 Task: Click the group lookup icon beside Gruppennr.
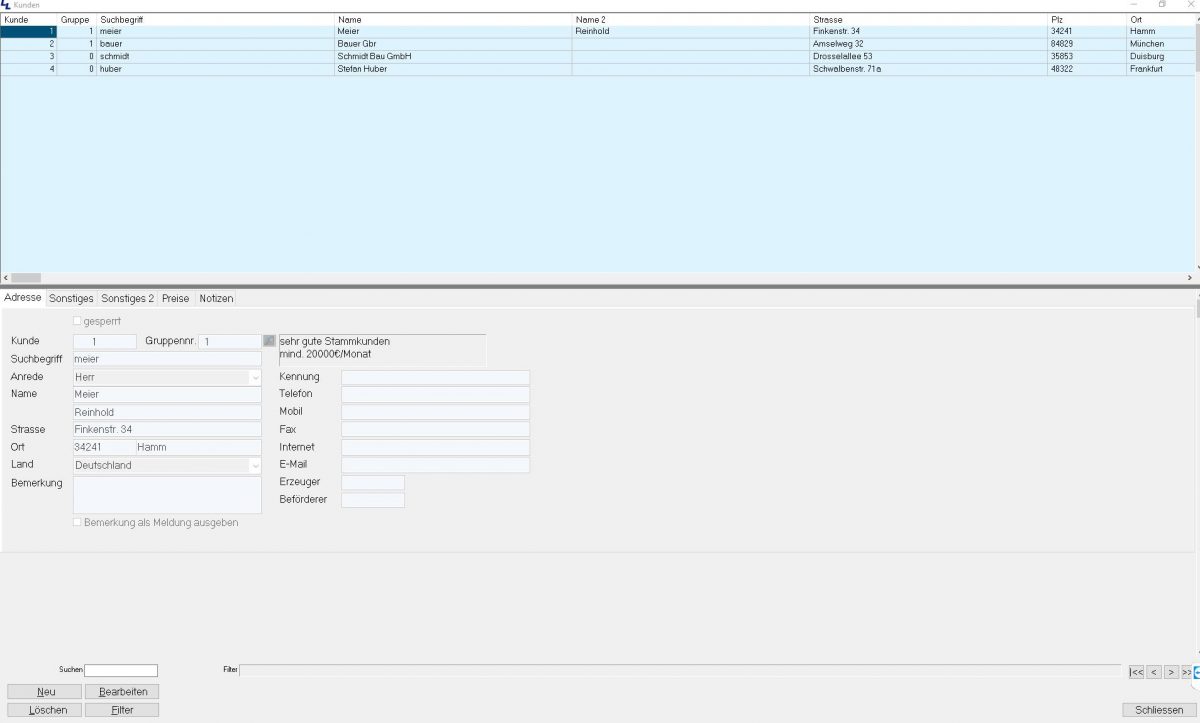(x=269, y=342)
